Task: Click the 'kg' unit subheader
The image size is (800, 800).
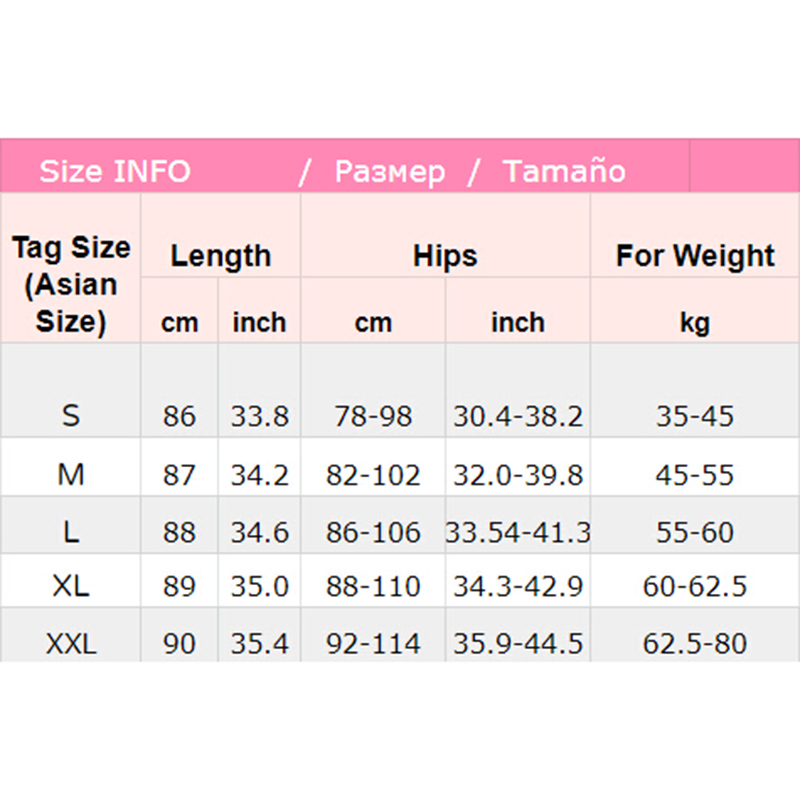Action: (695, 322)
